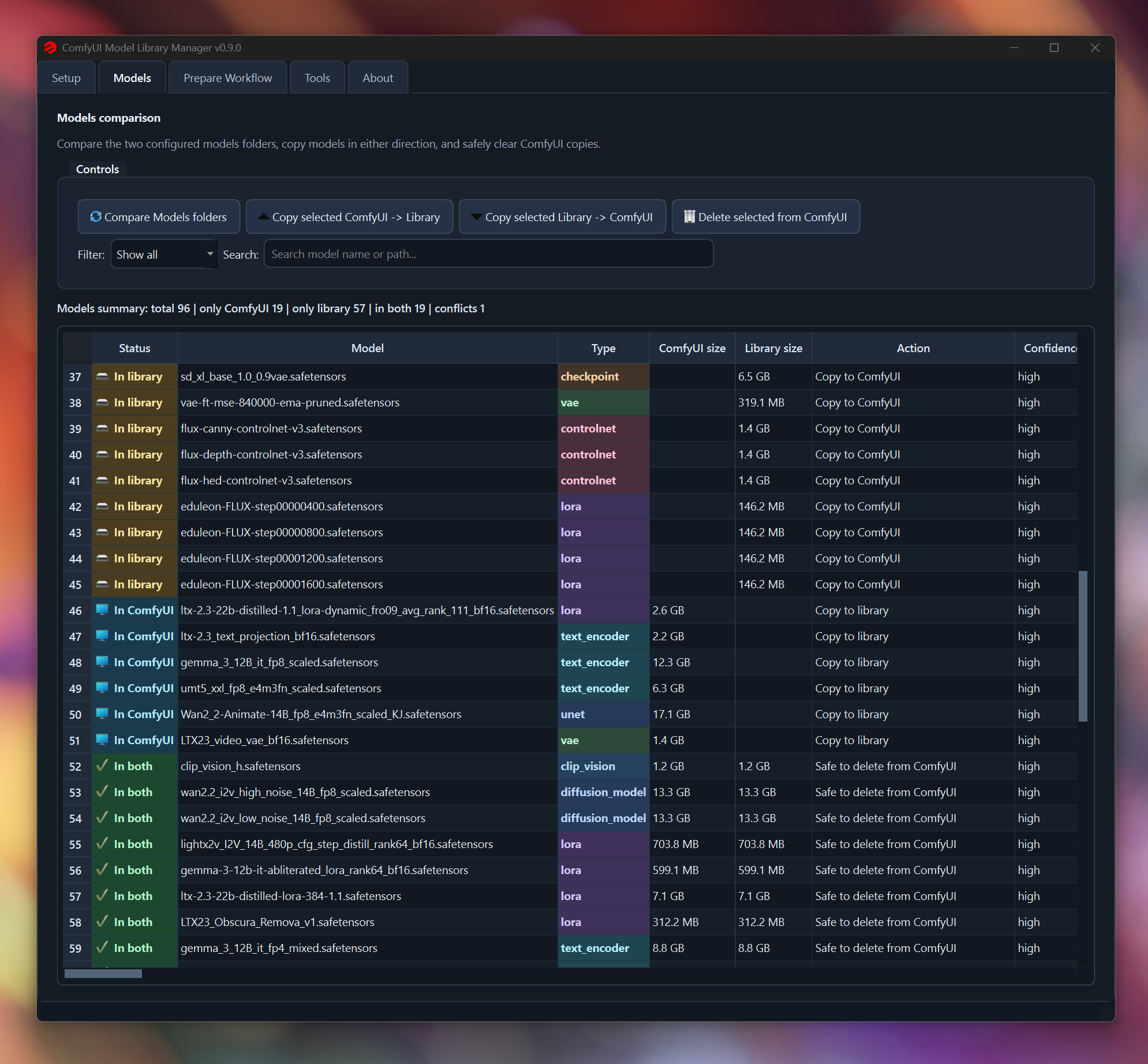This screenshot has height=1064, width=1148.
Task: Click the down-arrow icon on Copy Library to ComfyUI
Action: [476, 216]
